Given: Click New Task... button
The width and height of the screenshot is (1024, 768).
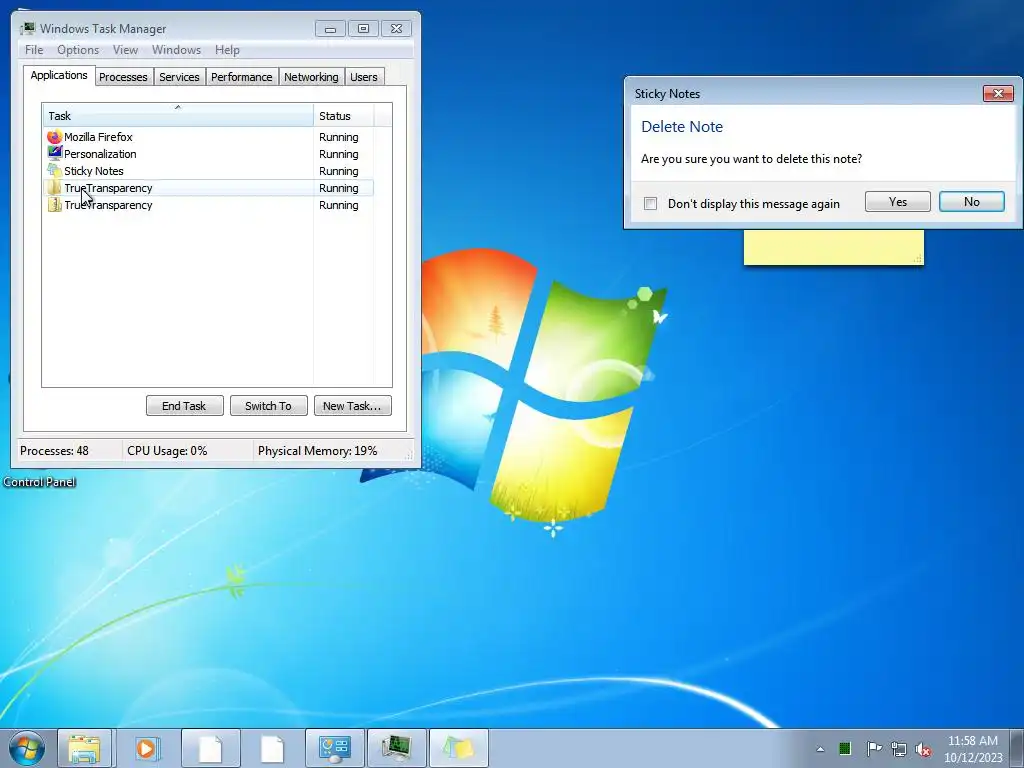Looking at the screenshot, I should (352, 406).
